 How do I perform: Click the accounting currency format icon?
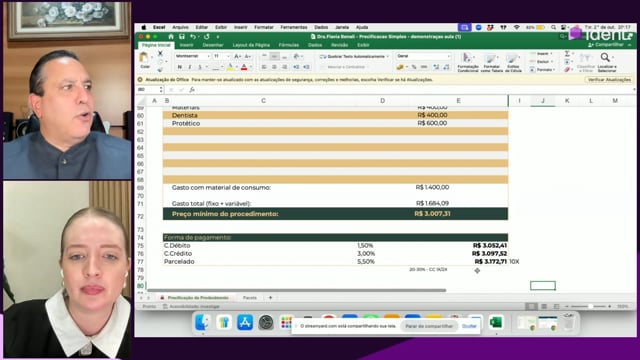[400, 67]
